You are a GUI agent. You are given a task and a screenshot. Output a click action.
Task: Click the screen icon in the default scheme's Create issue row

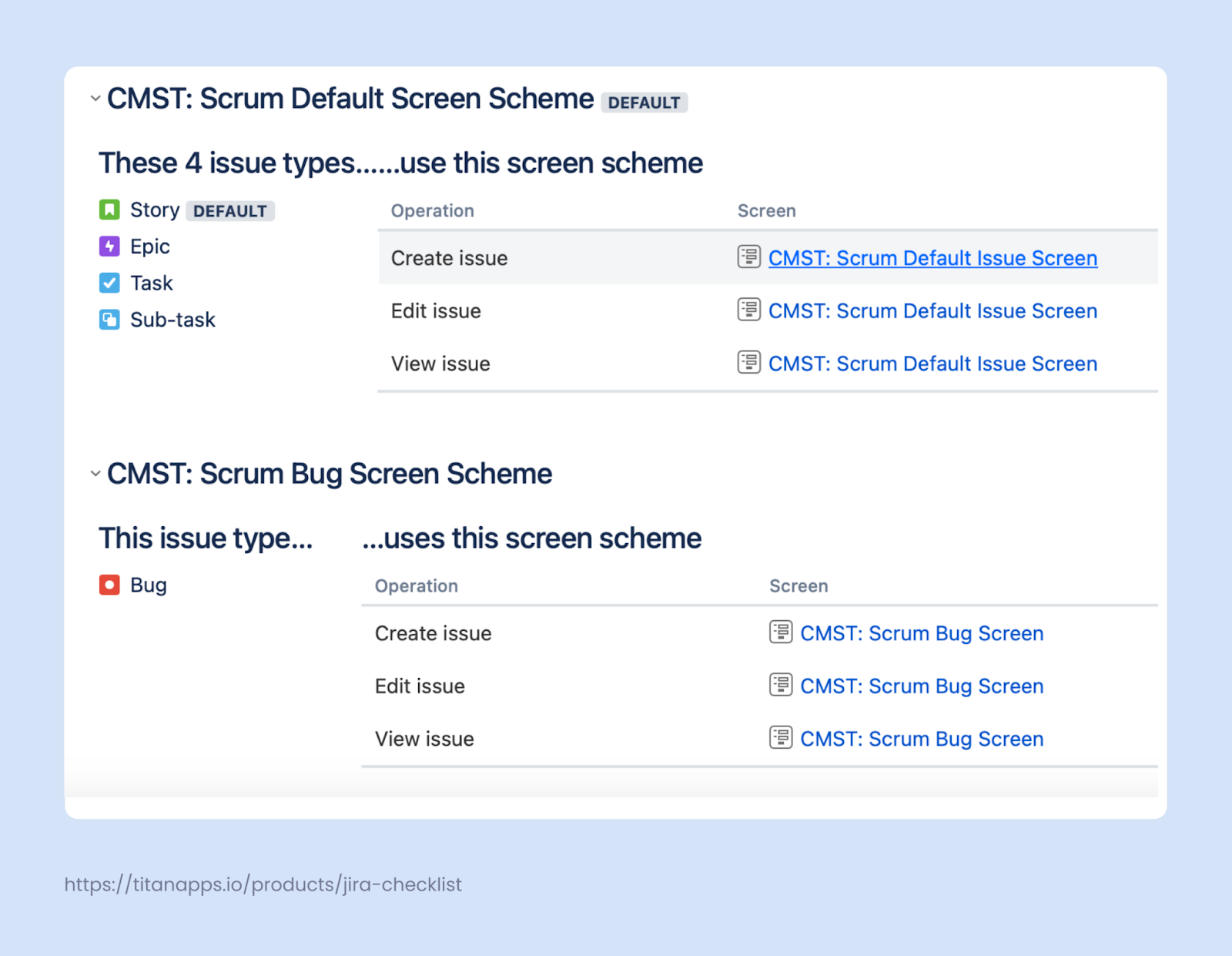click(748, 257)
